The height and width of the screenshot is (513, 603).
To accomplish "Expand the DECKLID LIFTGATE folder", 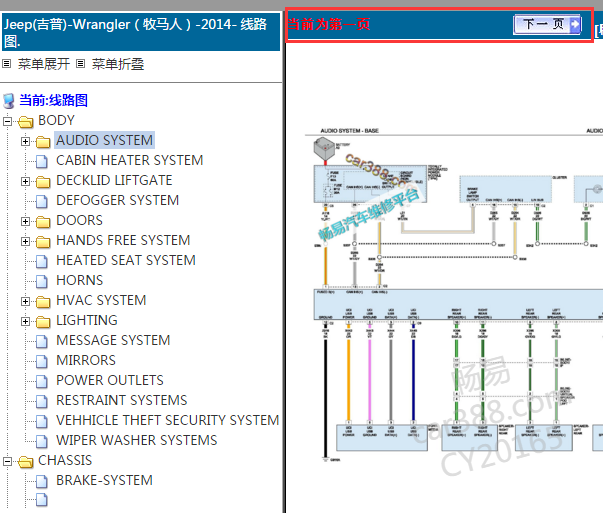I will [25, 182].
